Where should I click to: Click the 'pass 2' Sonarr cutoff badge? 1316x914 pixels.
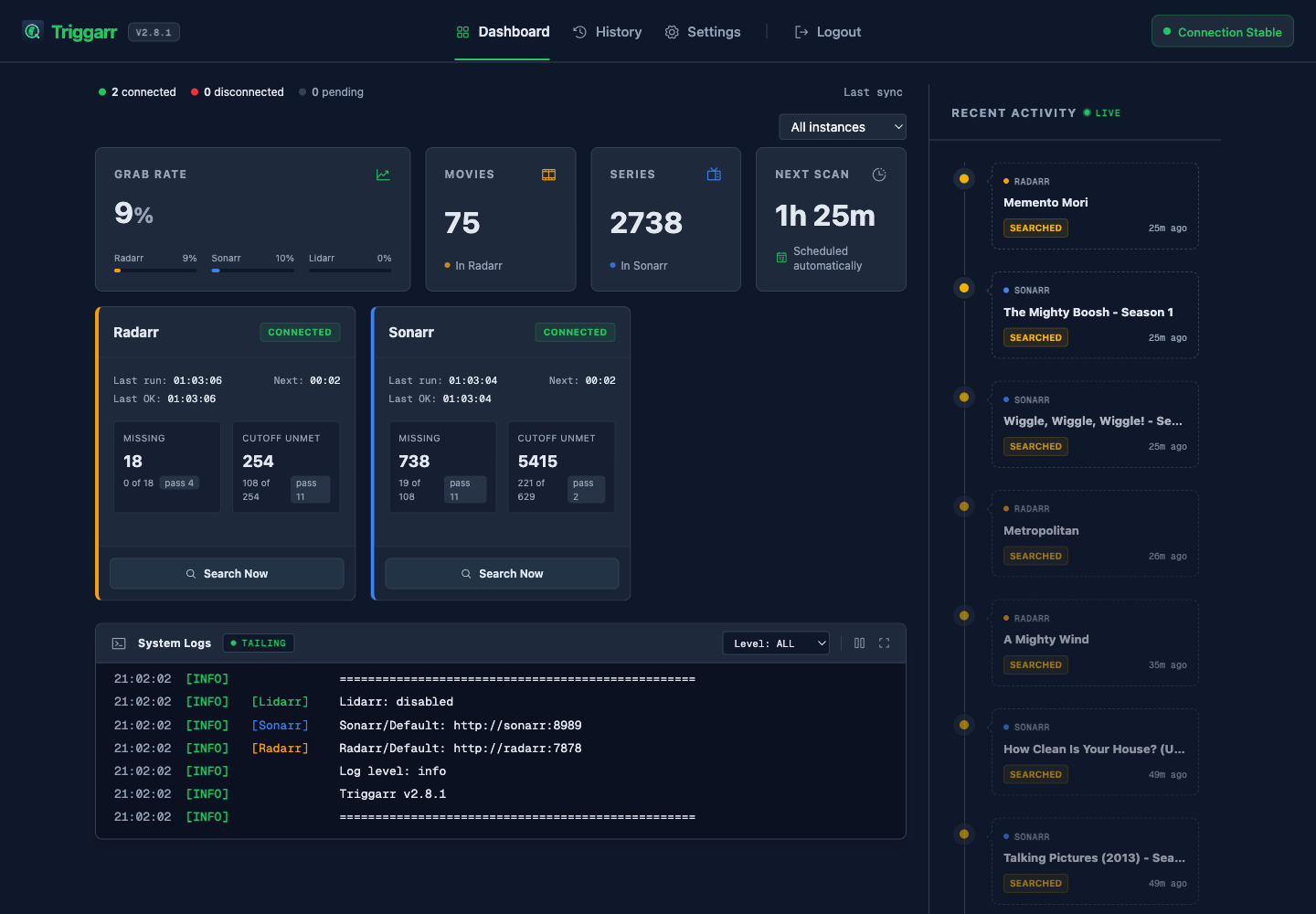pos(586,490)
